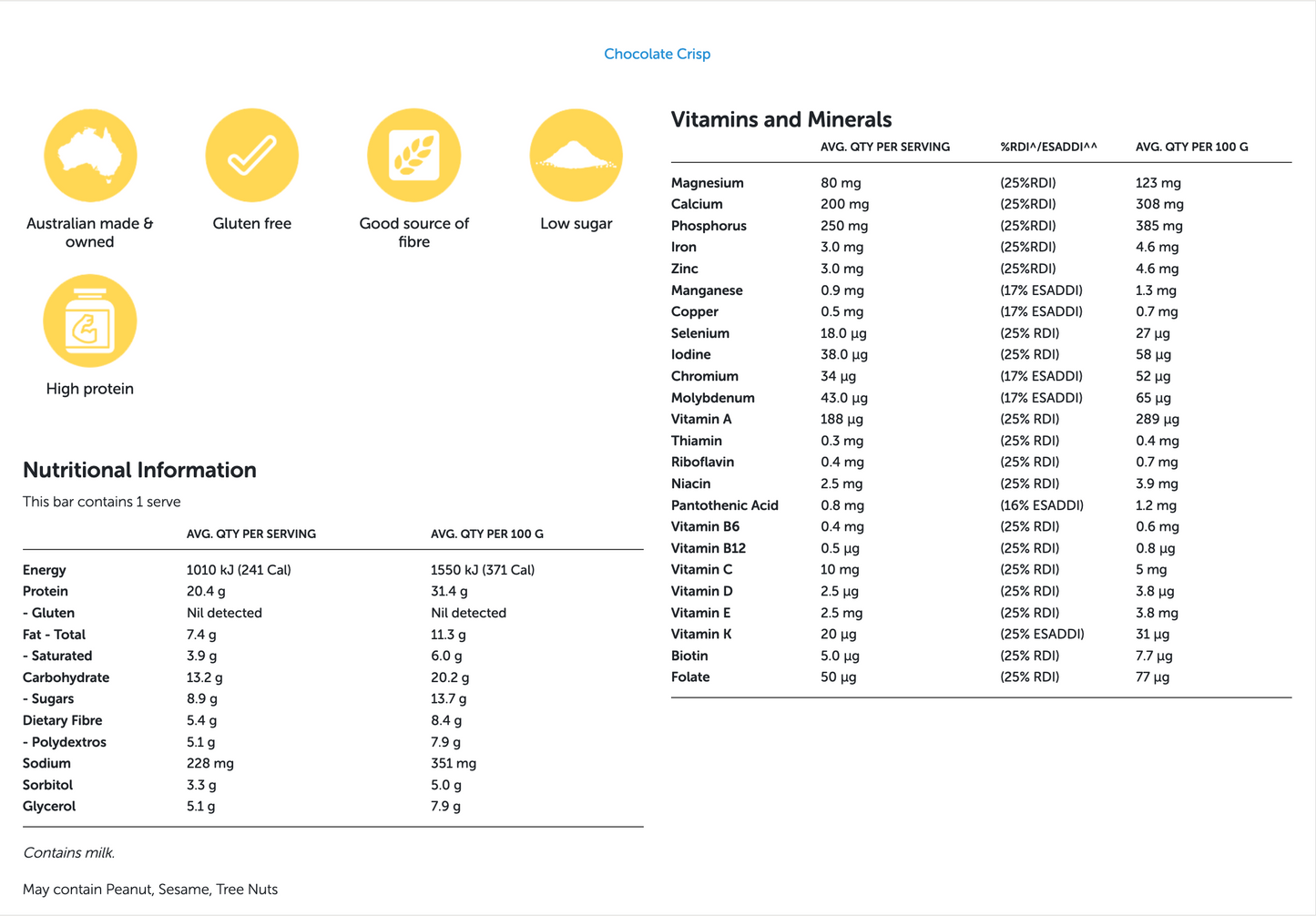Click the Gluten free checkmark icon
Viewport: 1316px width, 916px height.
tap(252, 155)
